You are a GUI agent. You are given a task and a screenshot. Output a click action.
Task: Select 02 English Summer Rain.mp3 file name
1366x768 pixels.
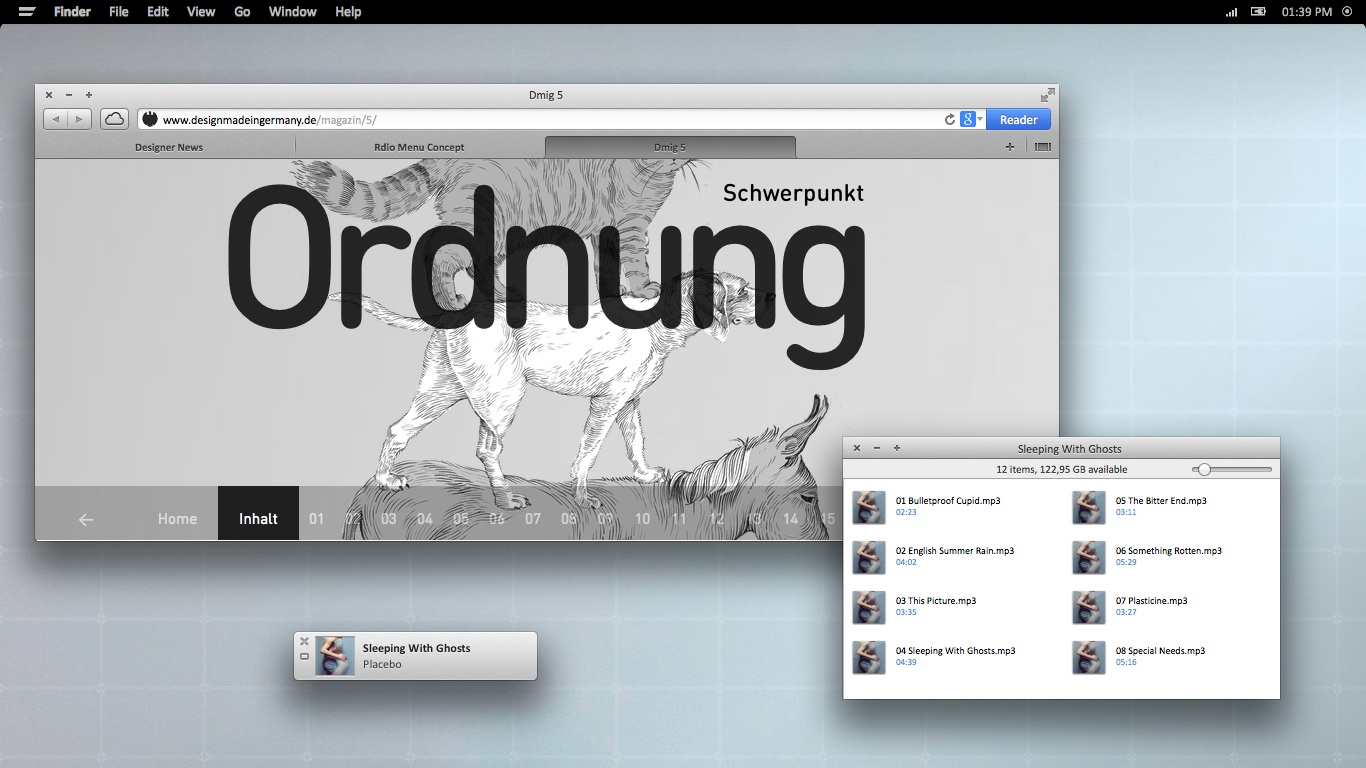pyautogui.click(x=955, y=551)
